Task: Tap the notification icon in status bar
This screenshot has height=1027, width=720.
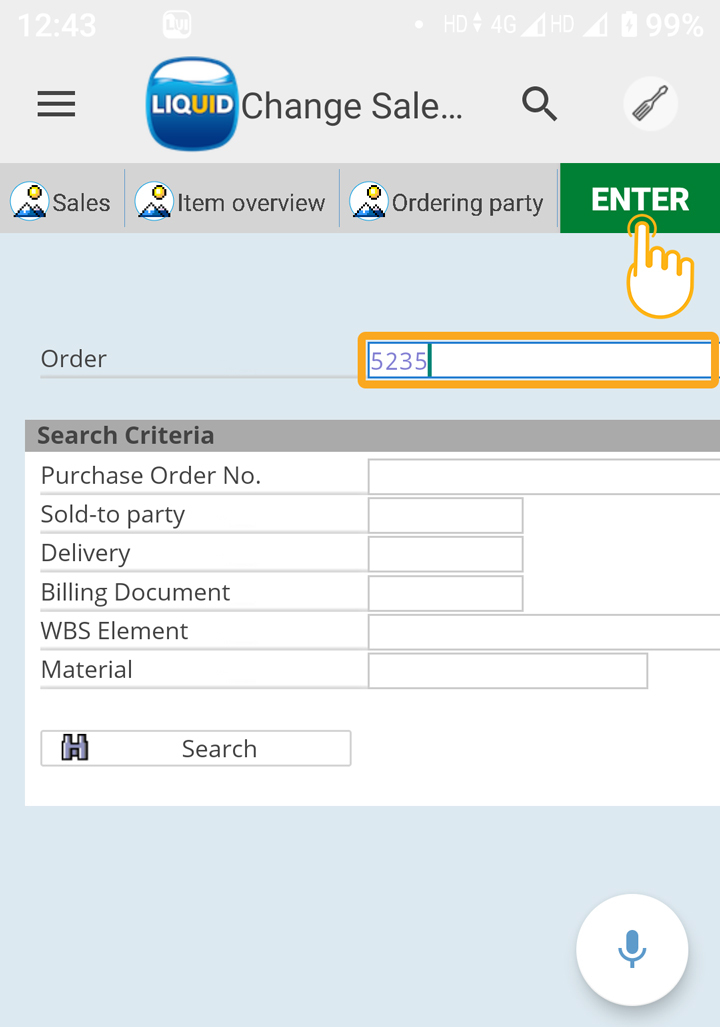Action: click(176, 24)
